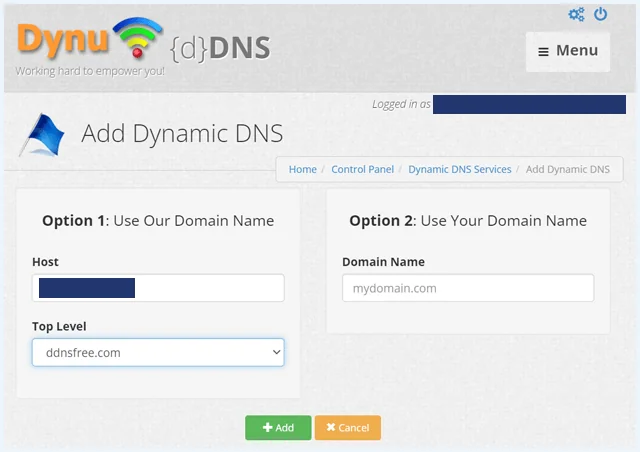640x452 pixels.
Task: Go to Home breadcrumb link
Action: point(302,169)
